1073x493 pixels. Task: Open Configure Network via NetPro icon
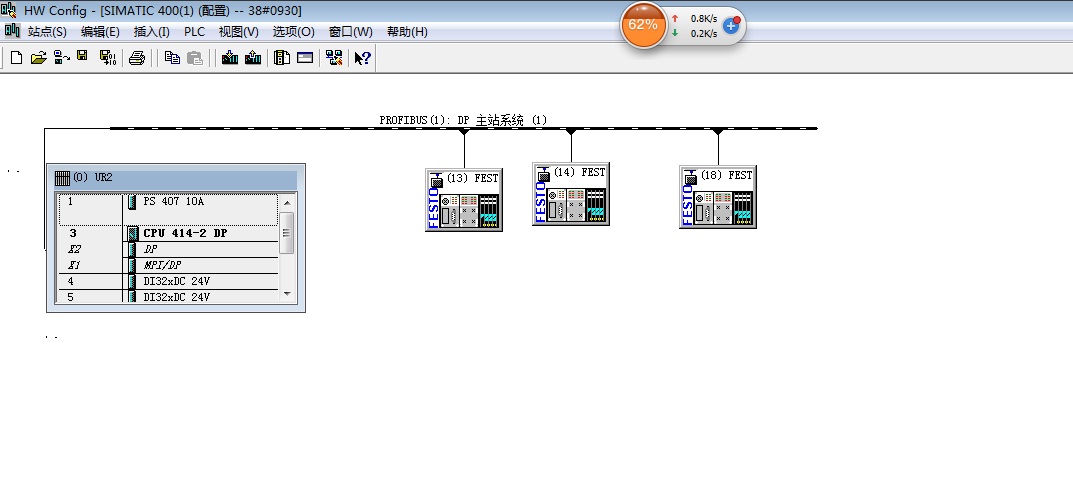pyautogui.click(x=334, y=58)
